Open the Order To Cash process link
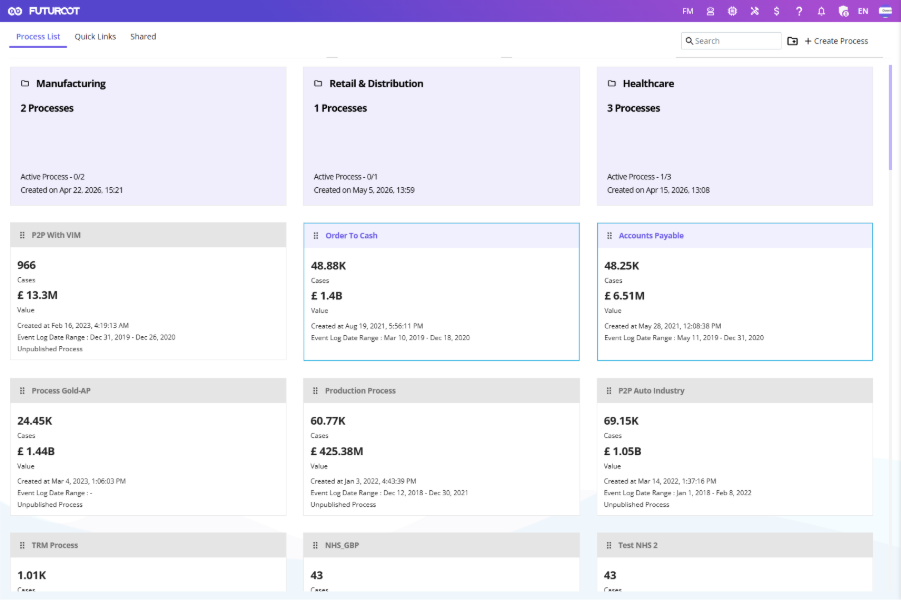This screenshot has width=901, height=600. coord(351,236)
